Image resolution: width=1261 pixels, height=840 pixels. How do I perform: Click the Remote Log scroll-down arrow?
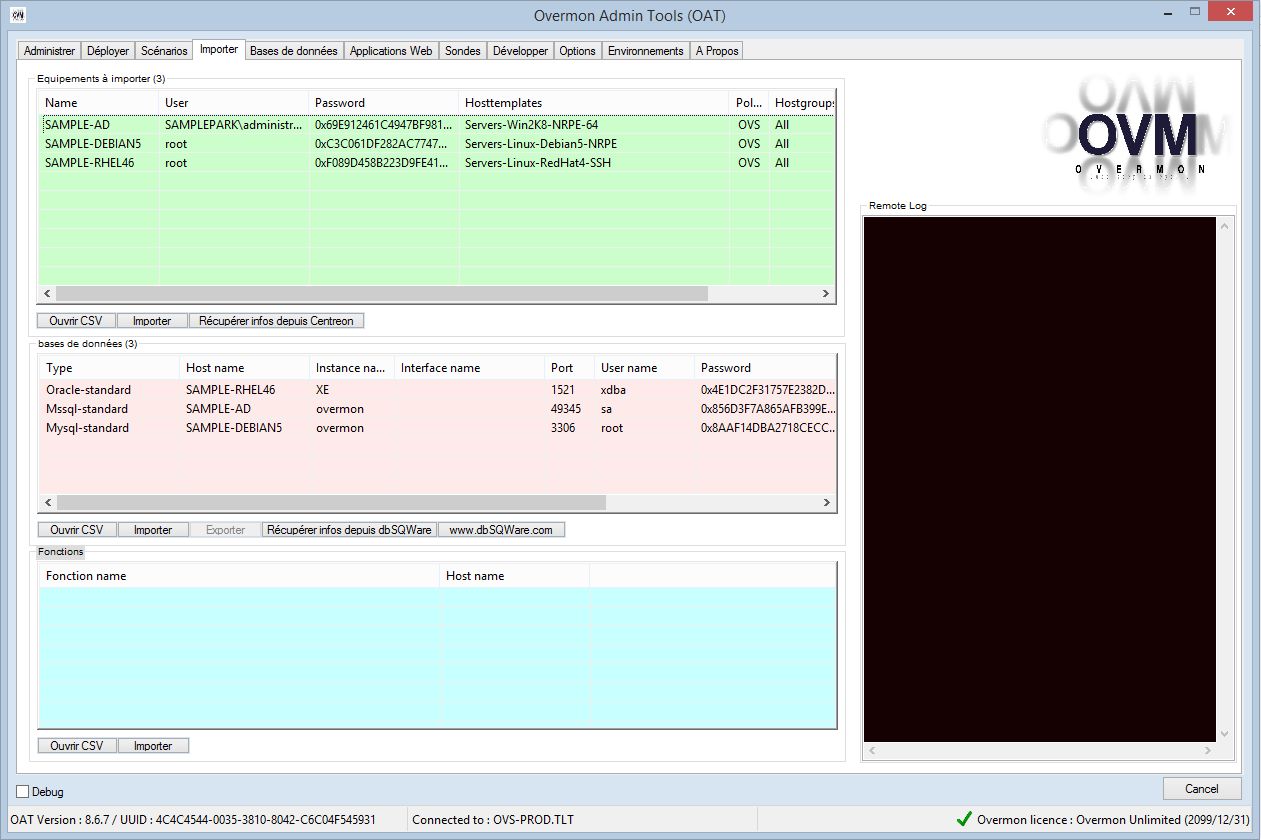click(x=1224, y=734)
